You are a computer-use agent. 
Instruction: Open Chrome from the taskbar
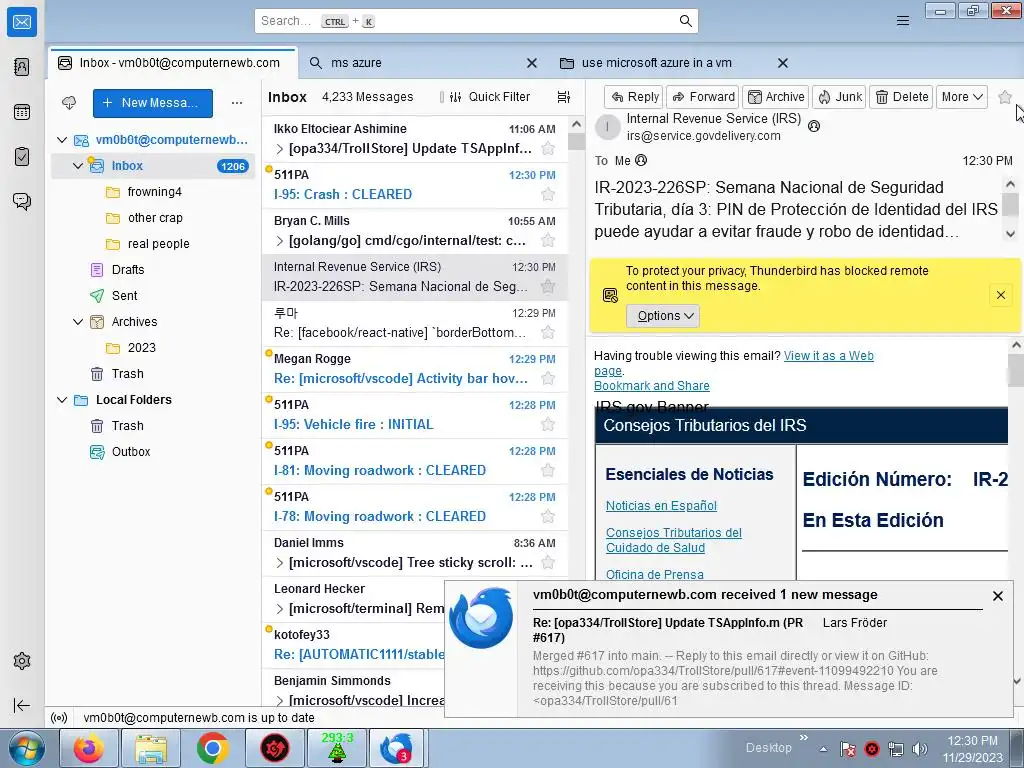[x=212, y=748]
